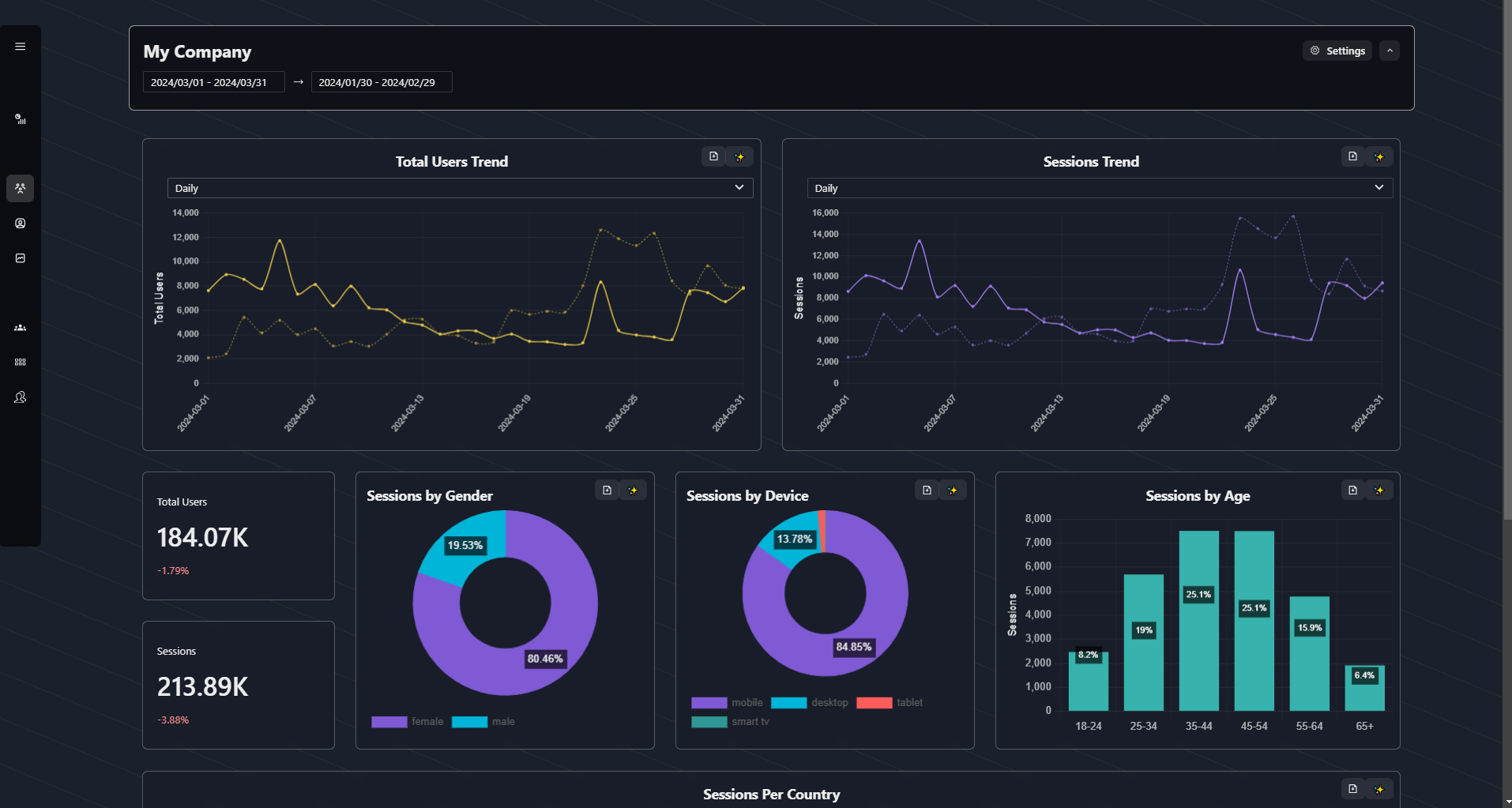
Task: Open the user search icon in sidebar
Action: click(21, 397)
